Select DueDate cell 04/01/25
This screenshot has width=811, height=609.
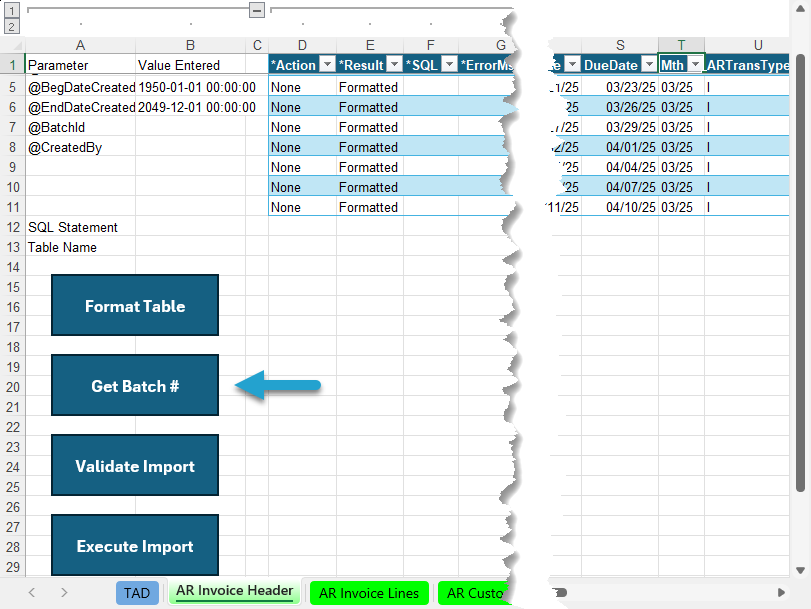pos(620,147)
